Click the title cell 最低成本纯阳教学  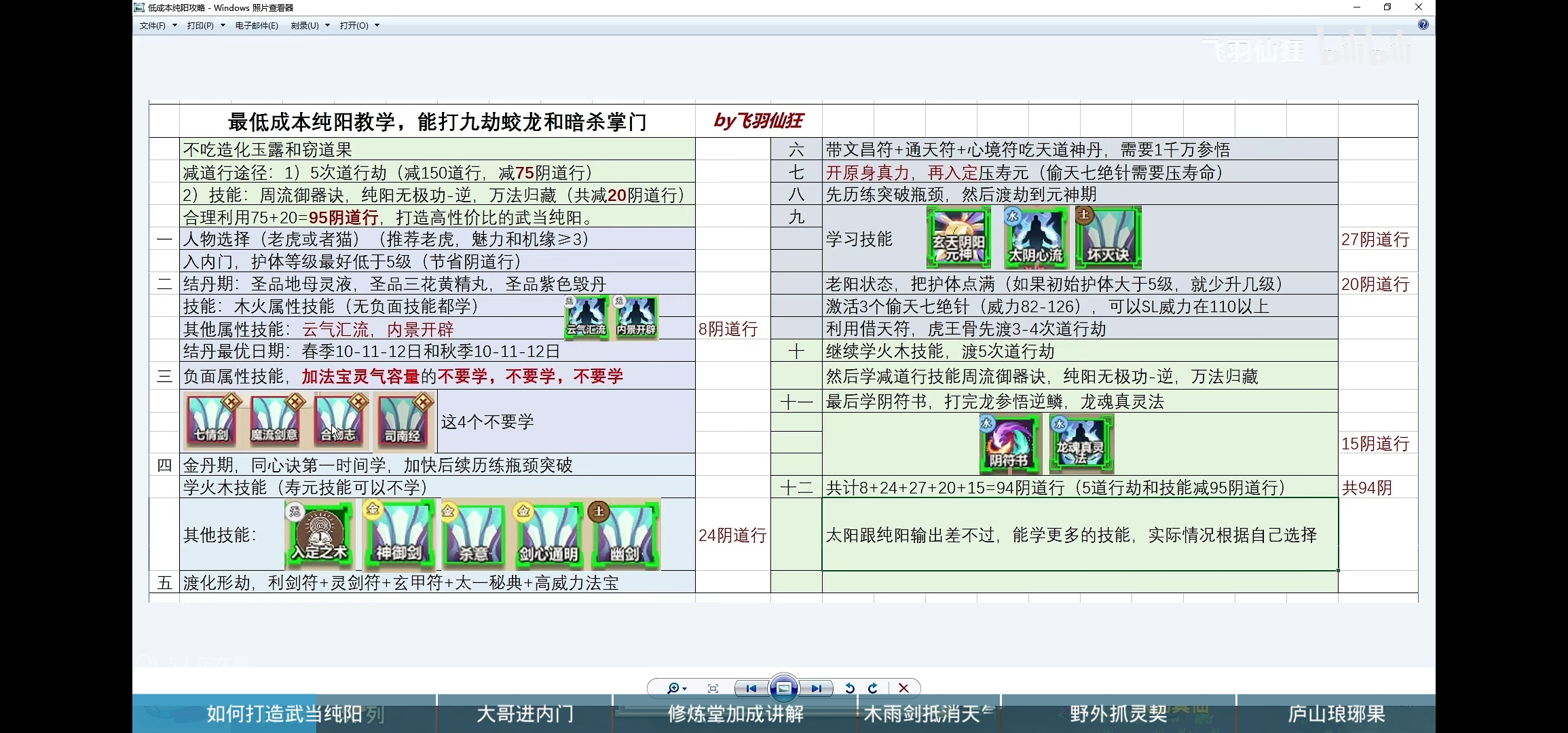click(x=437, y=121)
